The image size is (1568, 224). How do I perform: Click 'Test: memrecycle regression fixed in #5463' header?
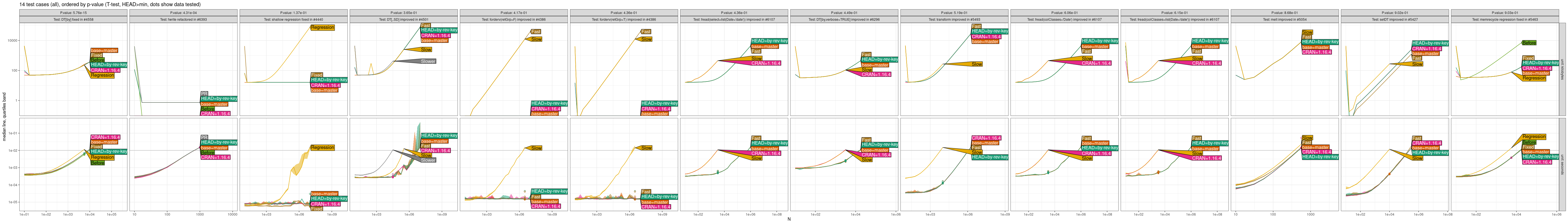[x=1505, y=20]
